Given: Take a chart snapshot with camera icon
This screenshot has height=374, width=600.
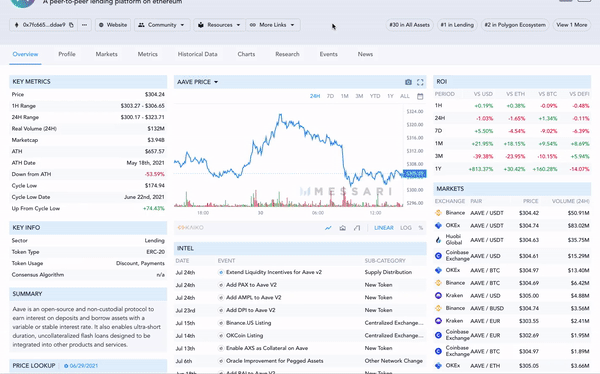Looking at the screenshot, I should [408, 82].
